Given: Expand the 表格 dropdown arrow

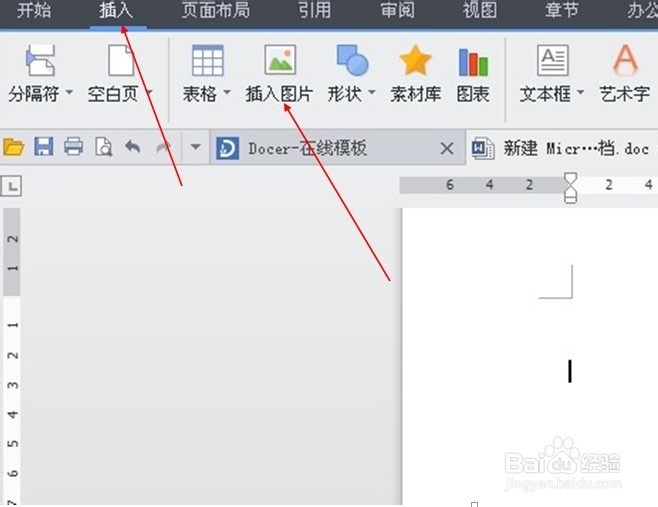Looking at the screenshot, I should [227, 91].
